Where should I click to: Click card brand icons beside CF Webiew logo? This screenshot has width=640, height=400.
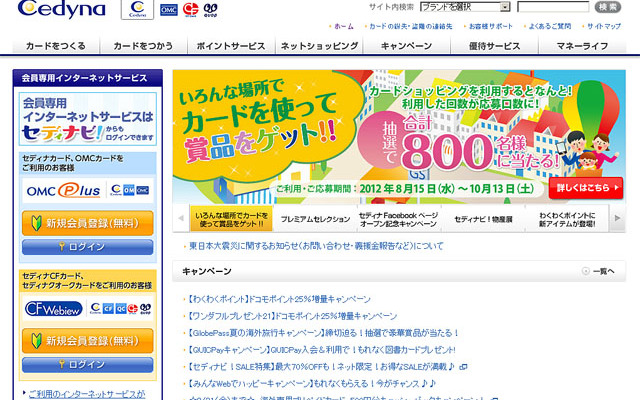[120, 309]
